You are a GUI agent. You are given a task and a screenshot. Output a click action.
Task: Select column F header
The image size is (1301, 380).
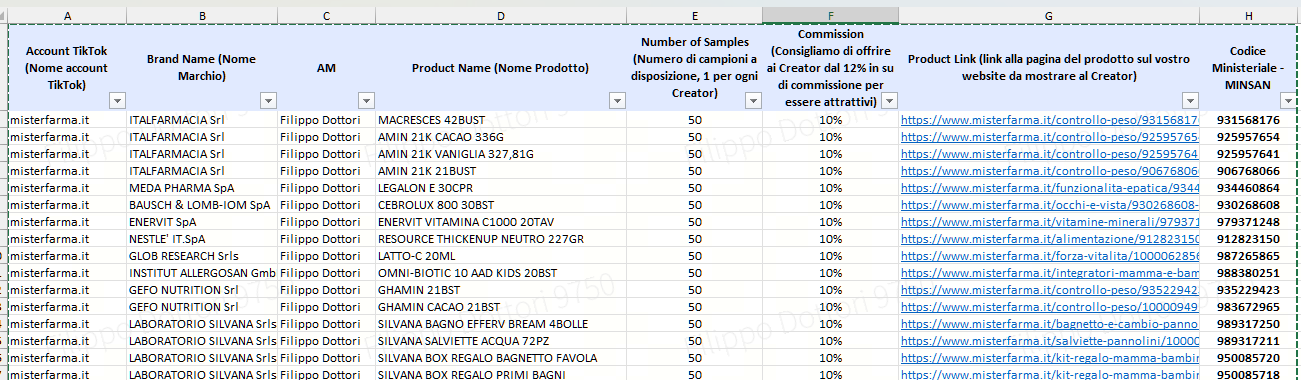click(x=830, y=15)
